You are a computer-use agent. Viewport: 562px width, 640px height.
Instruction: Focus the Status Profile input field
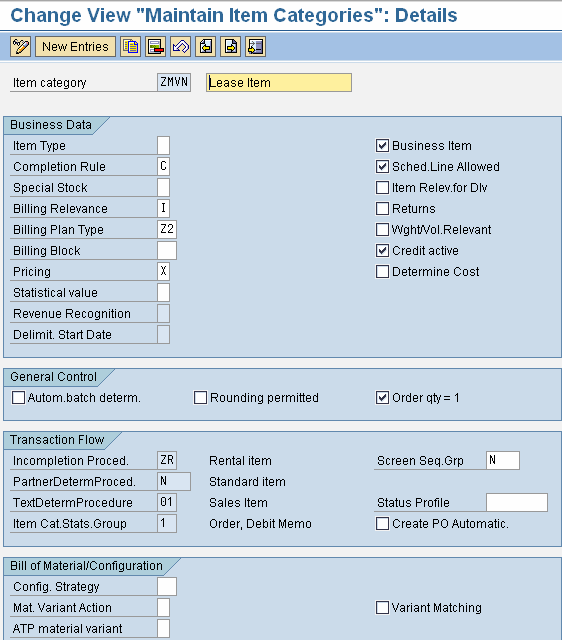tap(517, 502)
